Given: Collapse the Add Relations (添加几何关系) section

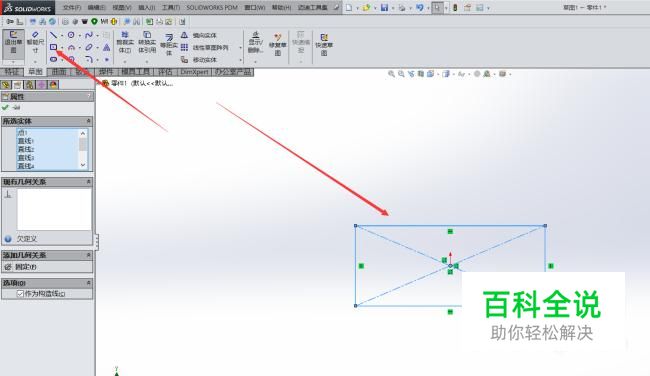Looking at the screenshot, I should [88, 255].
